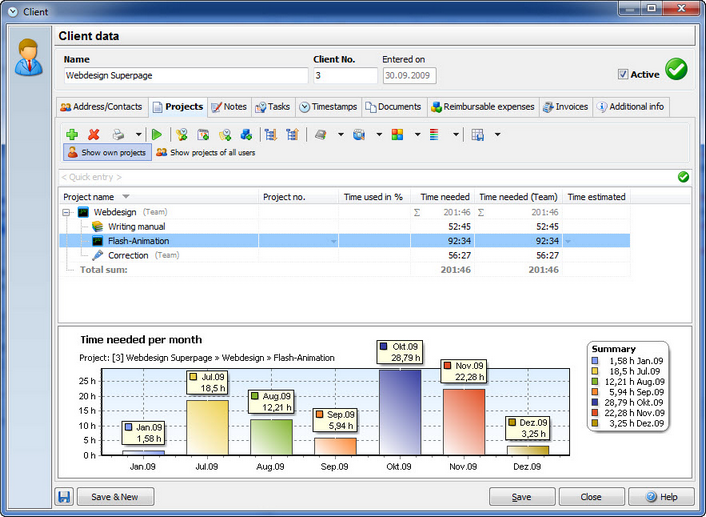Toggle the Active checkbox
Viewport: 706px width, 517px height.
point(623,74)
